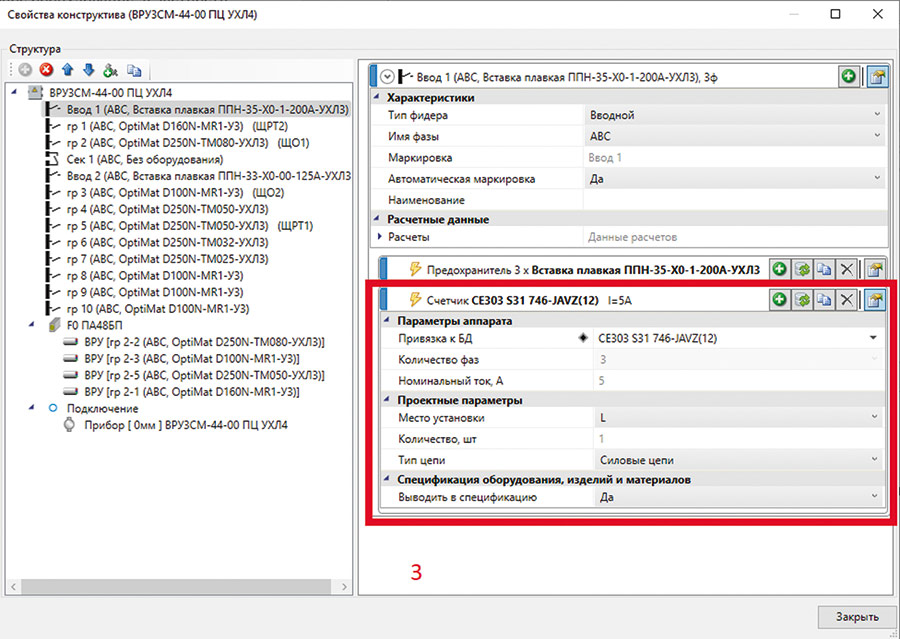This screenshot has height=639, width=900.
Task: Select гр 3 OptiMat D100N-MR1-У3 (ЩО2)
Action: (x=175, y=192)
